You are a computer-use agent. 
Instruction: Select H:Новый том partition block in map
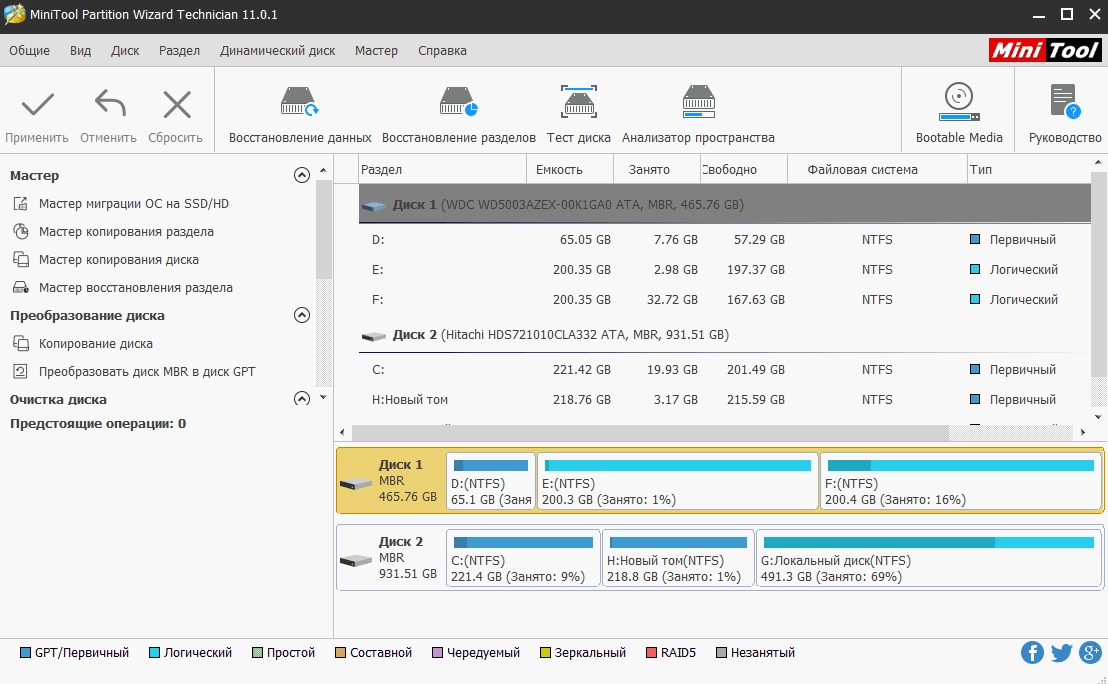(x=678, y=558)
